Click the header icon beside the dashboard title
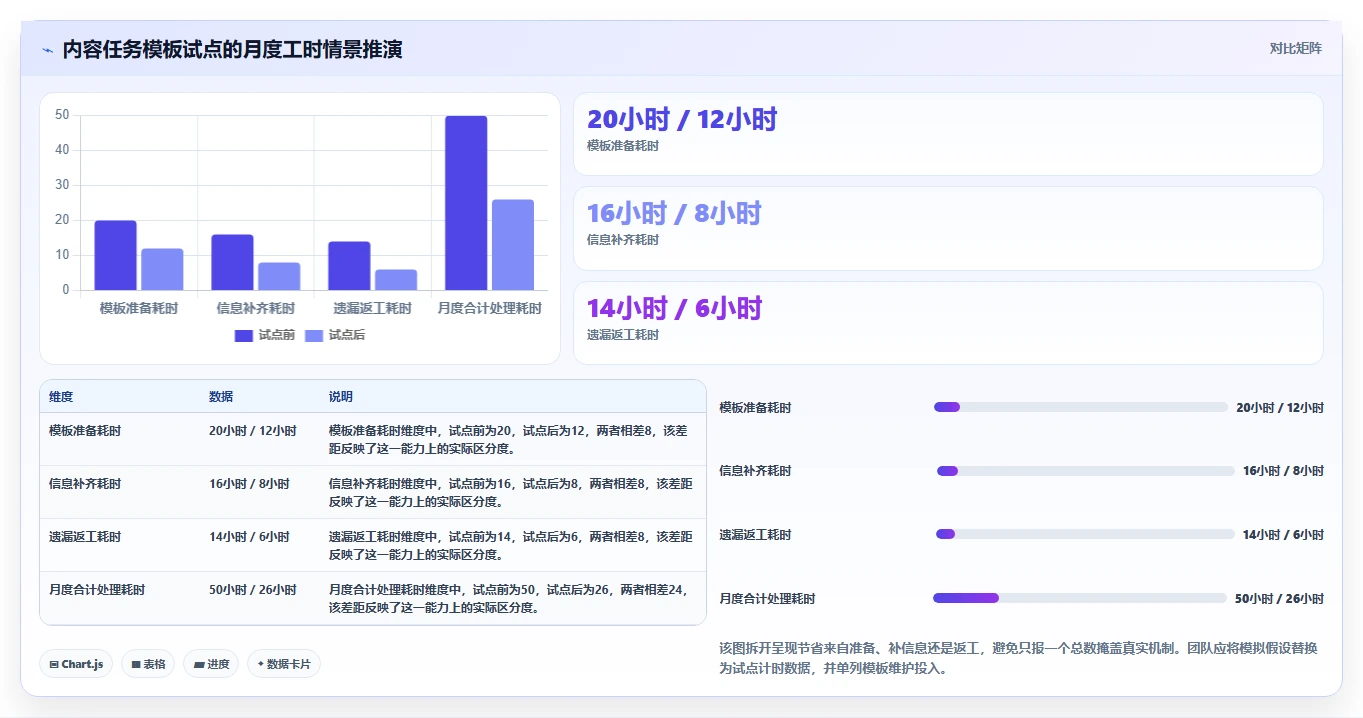 47,50
